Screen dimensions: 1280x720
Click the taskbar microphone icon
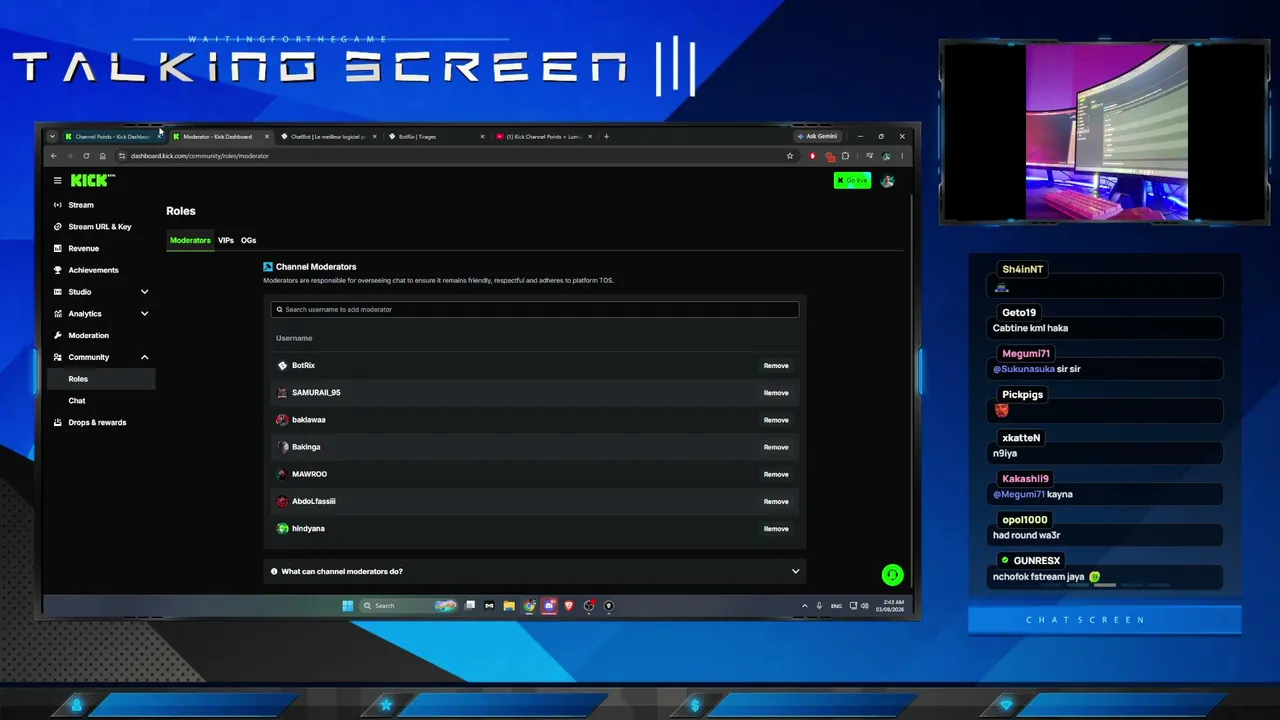tap(819, 606)
